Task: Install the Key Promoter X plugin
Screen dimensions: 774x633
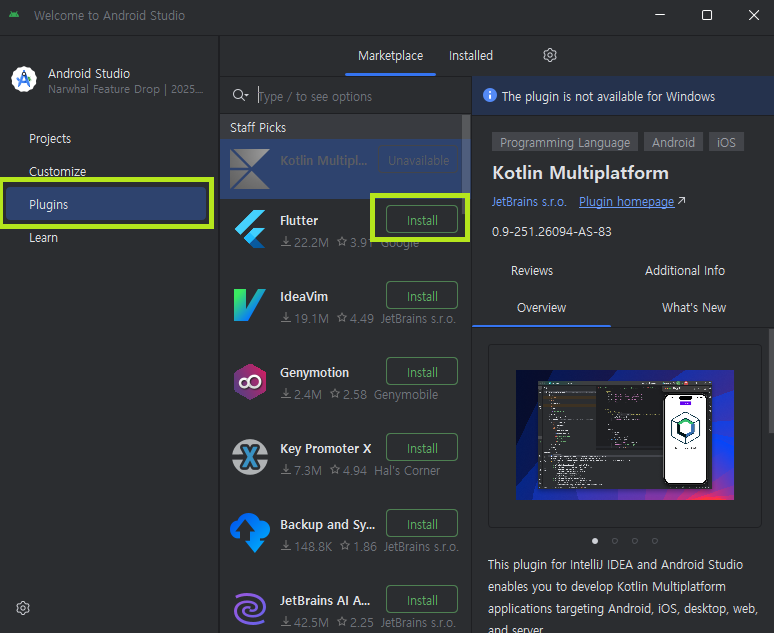Action: pos(422,448)
